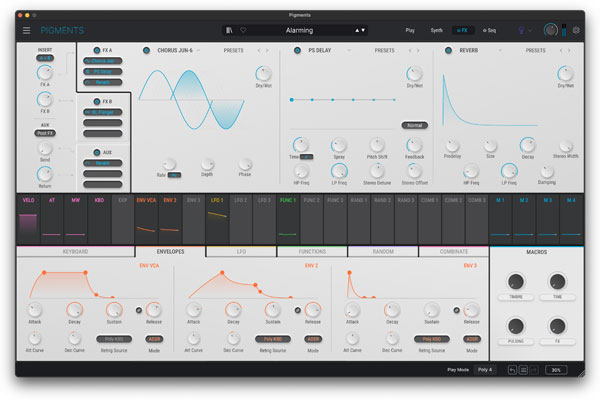Expand the Chorus JUN-6 effect type dropdown

click(x=198, y=50)
